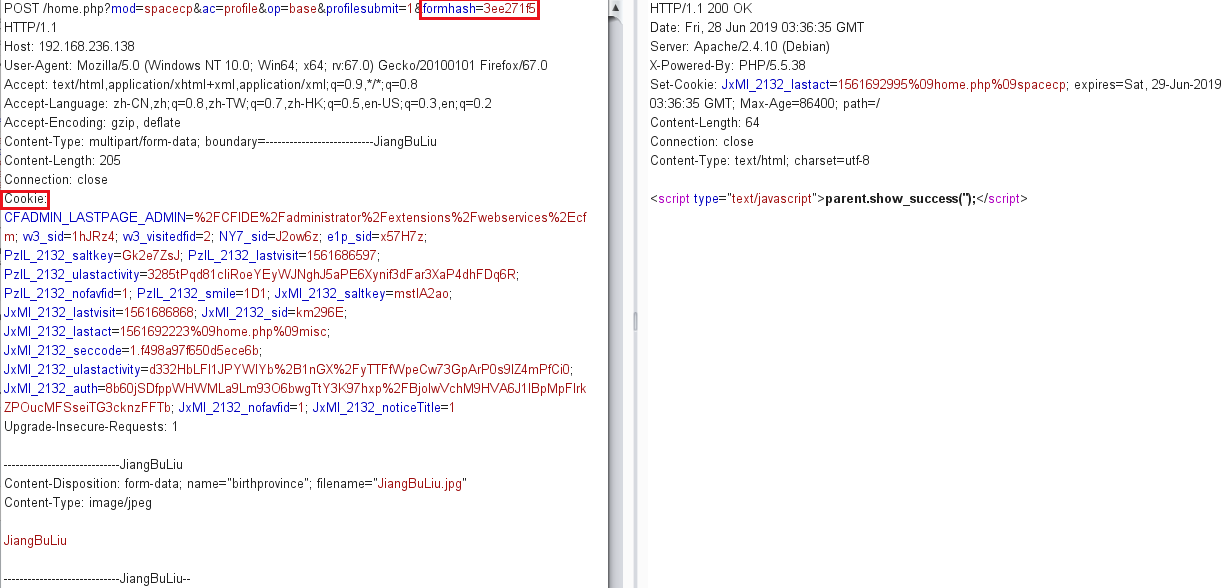Click the 'JxMl_2132_ulastactivity' cookie line

click(x=289, y=369)
